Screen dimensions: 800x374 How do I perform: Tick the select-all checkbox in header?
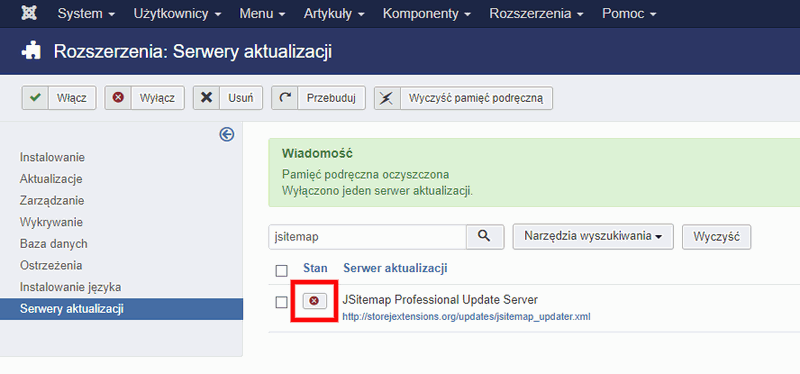tap(281, 270)
